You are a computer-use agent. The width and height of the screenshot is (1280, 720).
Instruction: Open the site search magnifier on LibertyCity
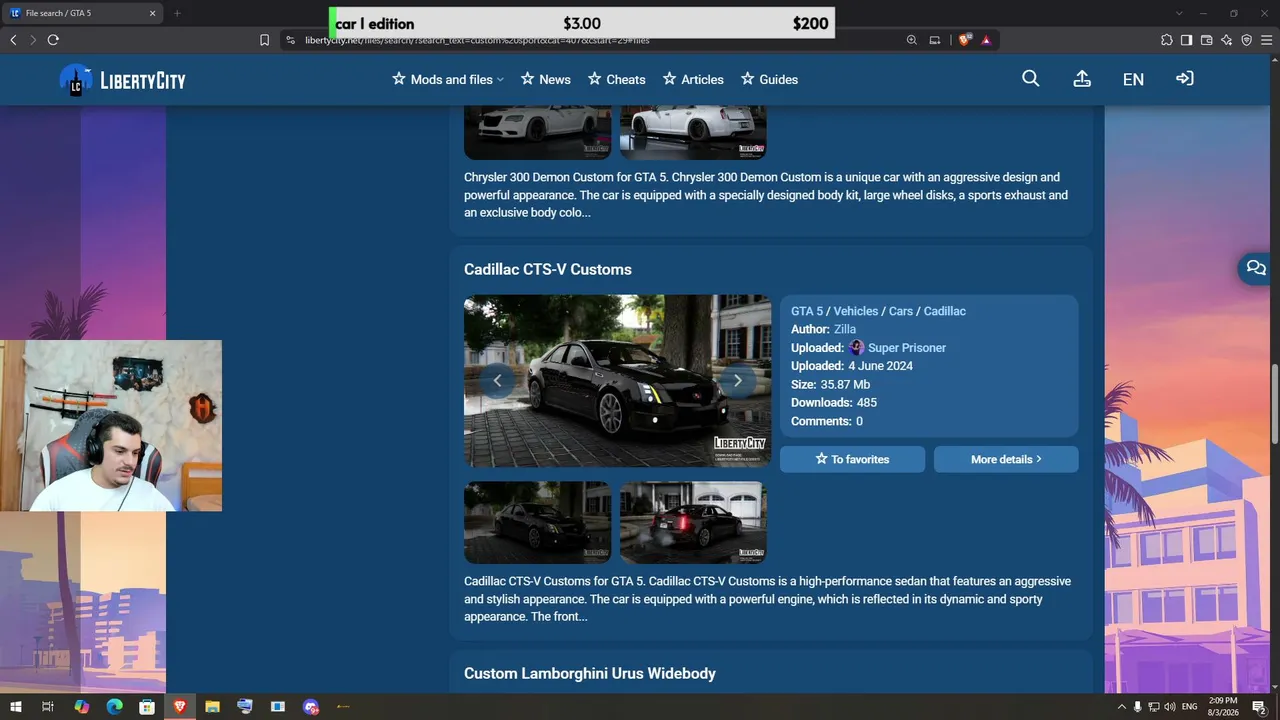coord(1031,79)
